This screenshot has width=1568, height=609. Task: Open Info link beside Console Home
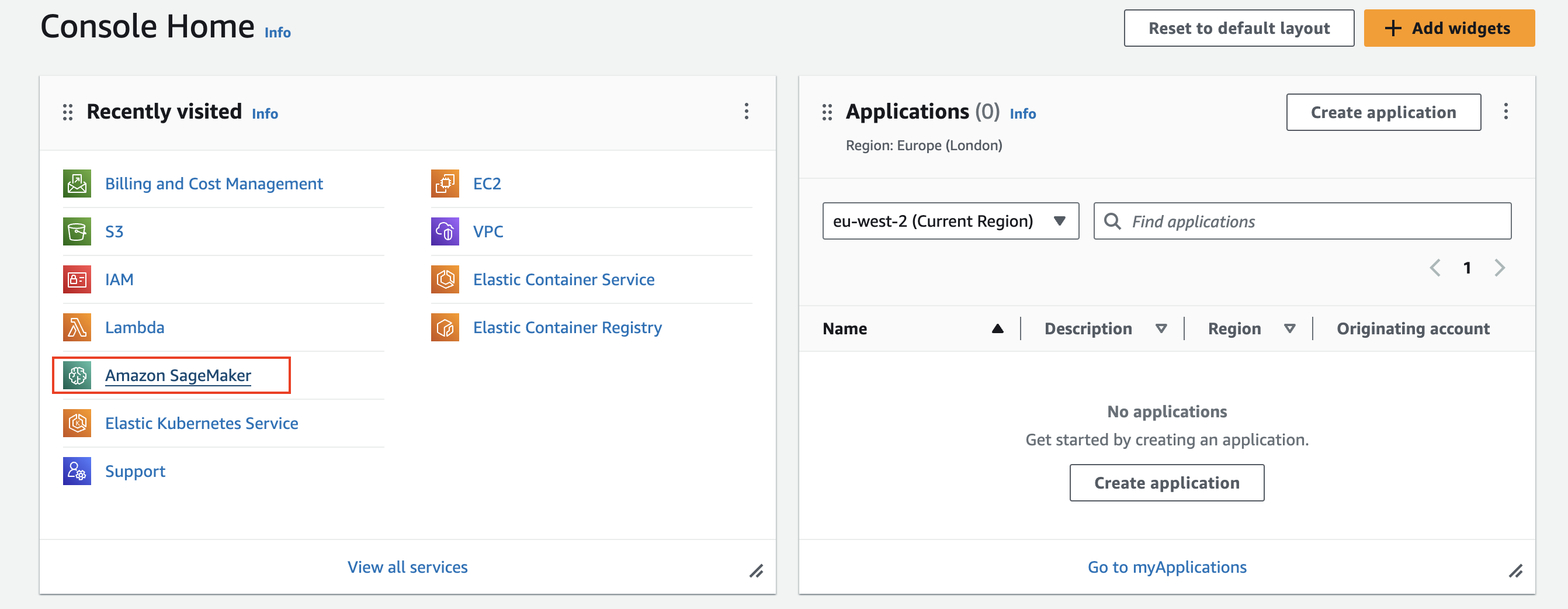pos(277,32)
